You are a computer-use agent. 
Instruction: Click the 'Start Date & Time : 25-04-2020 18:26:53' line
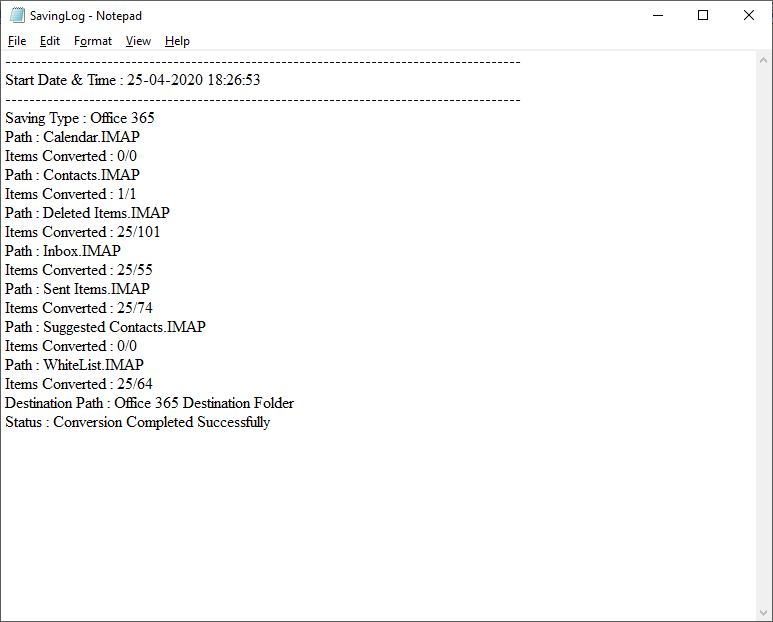coord(133,80)
